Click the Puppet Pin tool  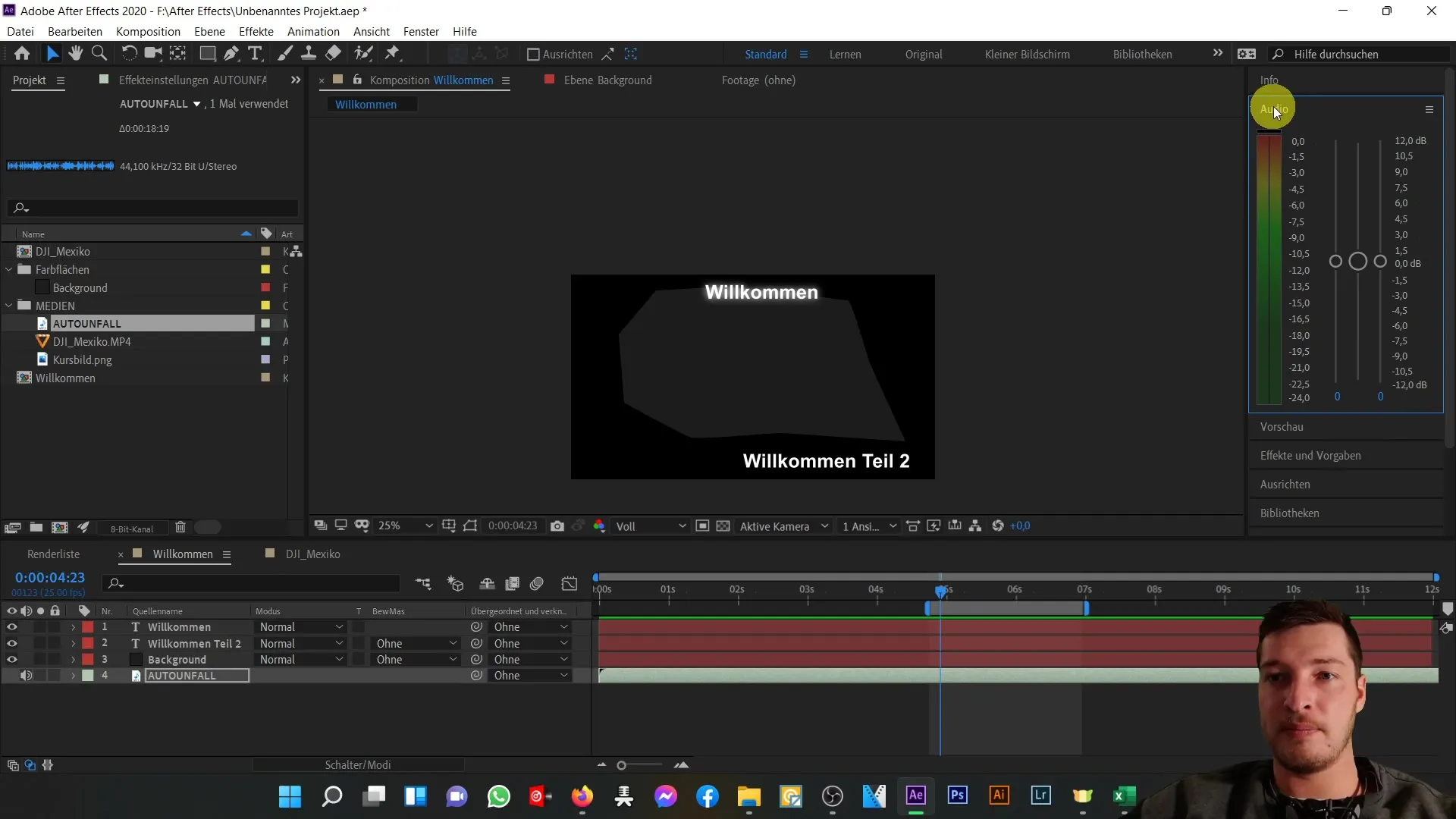(x=393, y=54)
